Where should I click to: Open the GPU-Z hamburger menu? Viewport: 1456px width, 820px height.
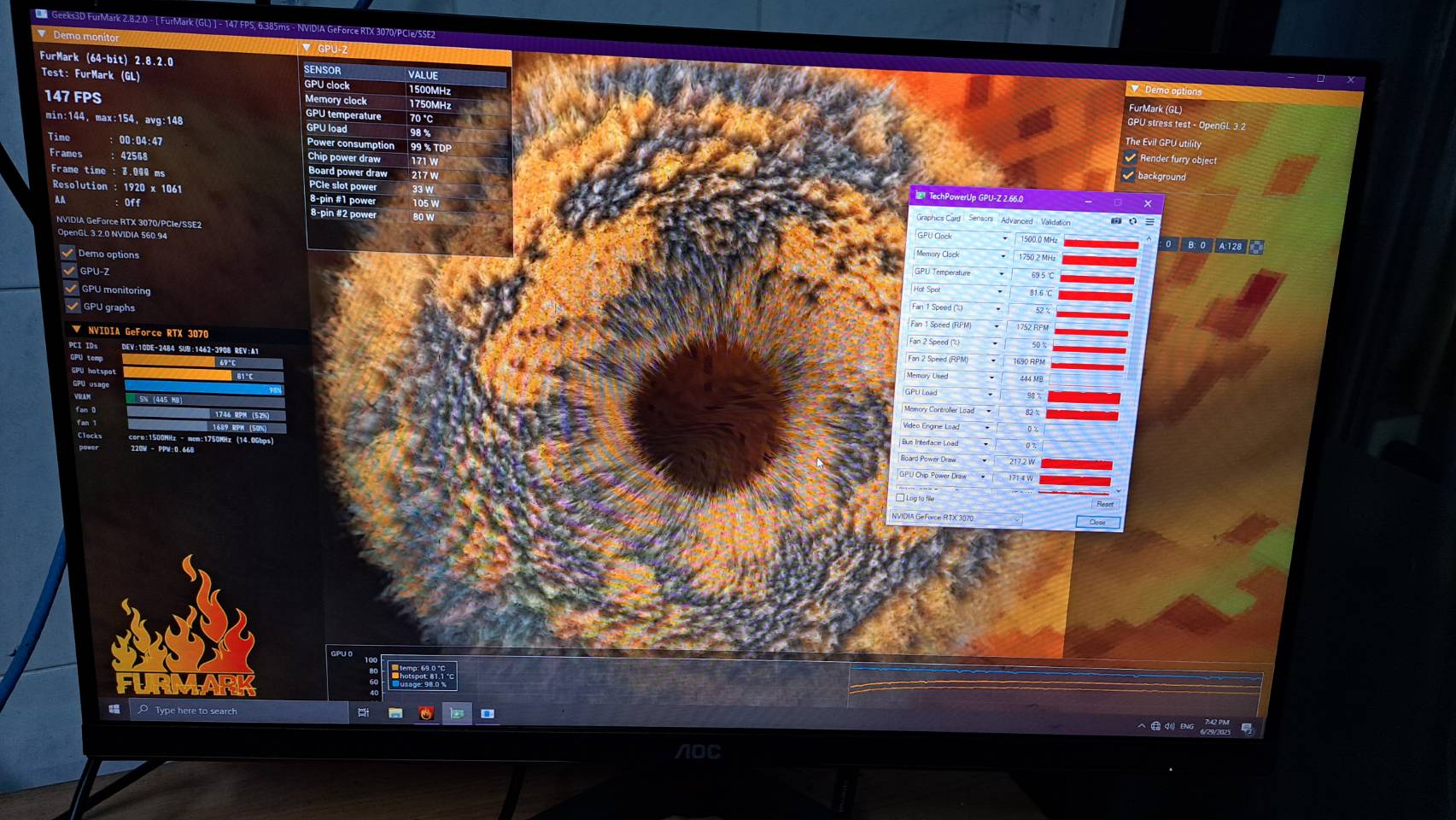tap(1149, 222)
